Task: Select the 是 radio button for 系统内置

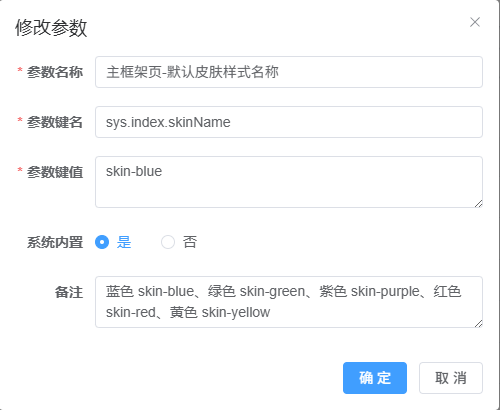Action: click(102, 242)
